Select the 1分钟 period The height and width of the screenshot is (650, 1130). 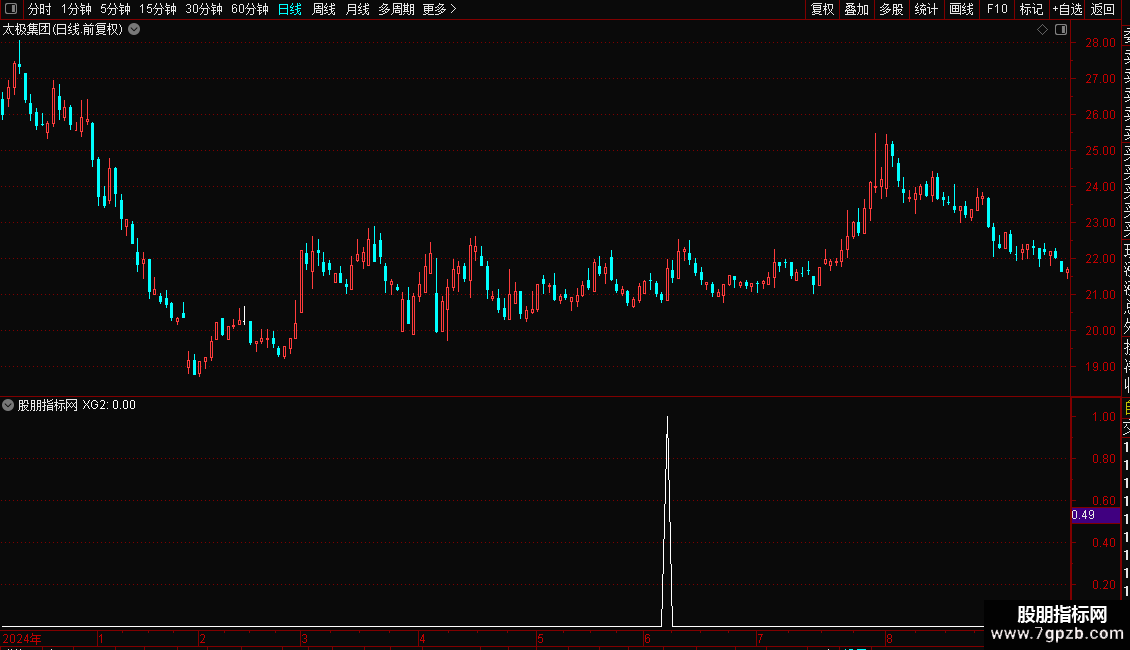pos(76,9)
